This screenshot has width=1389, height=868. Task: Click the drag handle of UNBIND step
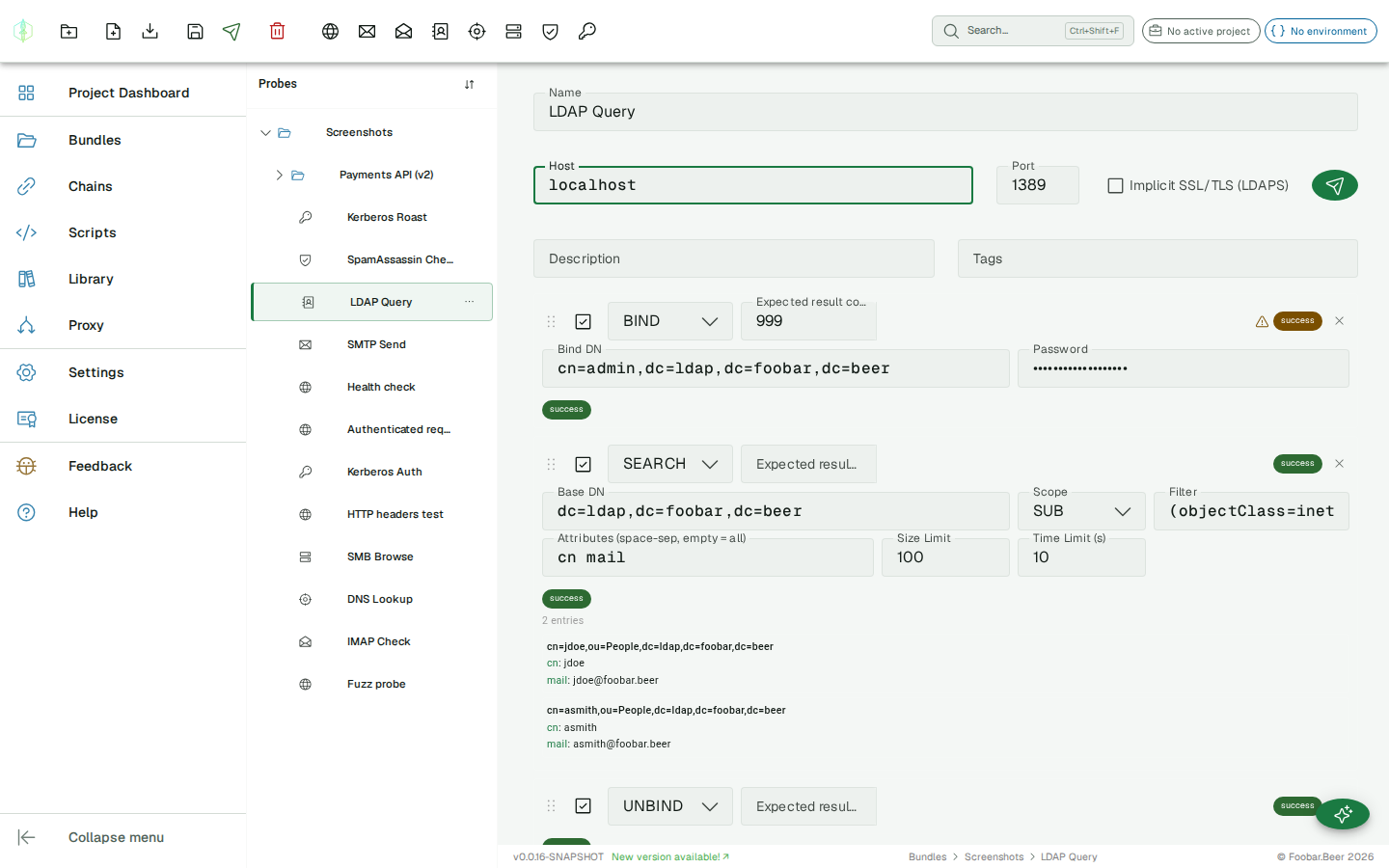551,805
